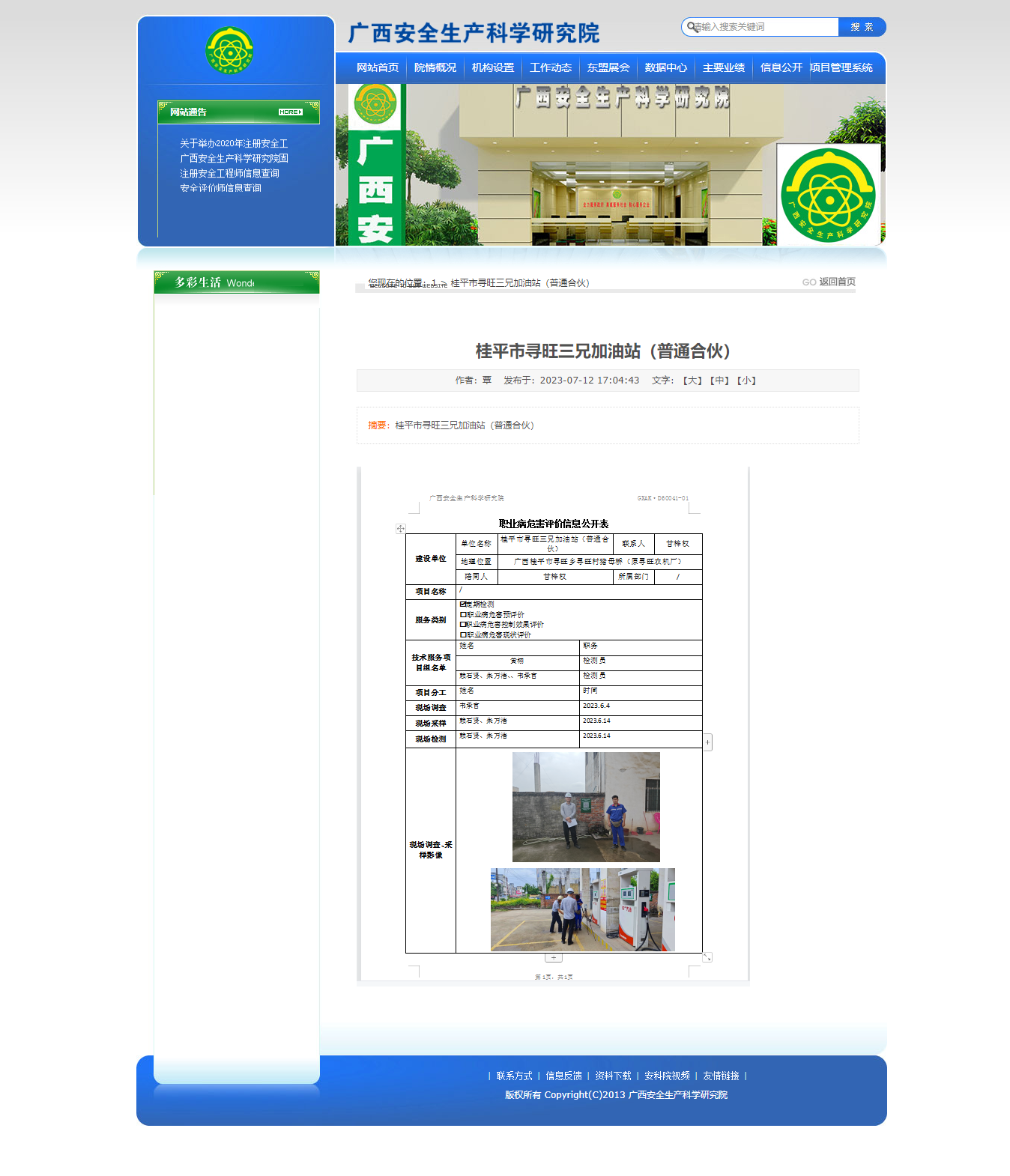This screenshot has height=1176, width=1010.
Task: Click the copyright line in the footer
Action: [x=616, y=1095]
